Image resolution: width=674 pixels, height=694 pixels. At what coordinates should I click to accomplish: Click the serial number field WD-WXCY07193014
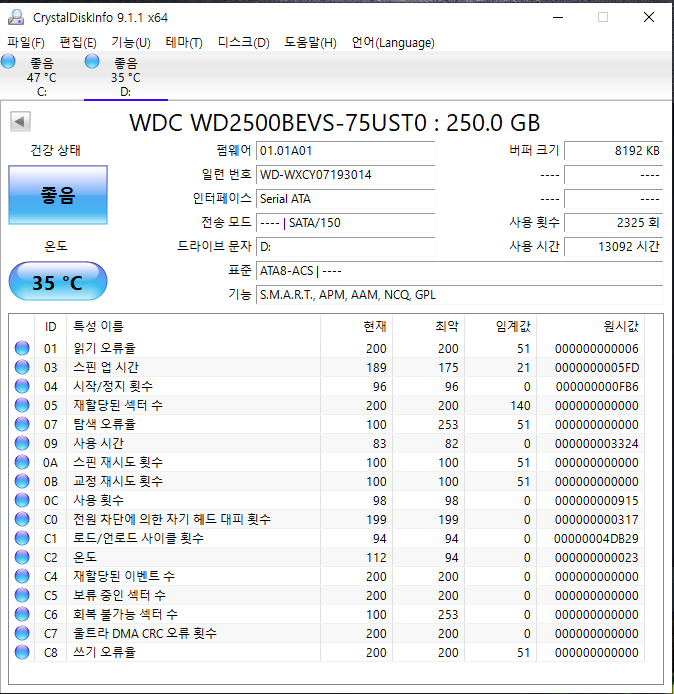pyautogui.click(x=346, y=175)
